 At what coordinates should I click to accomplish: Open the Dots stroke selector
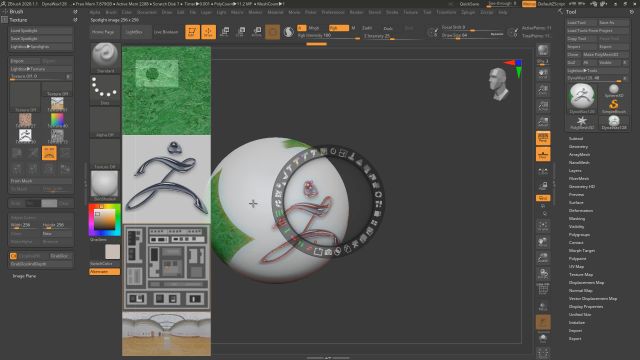(105, 90)
